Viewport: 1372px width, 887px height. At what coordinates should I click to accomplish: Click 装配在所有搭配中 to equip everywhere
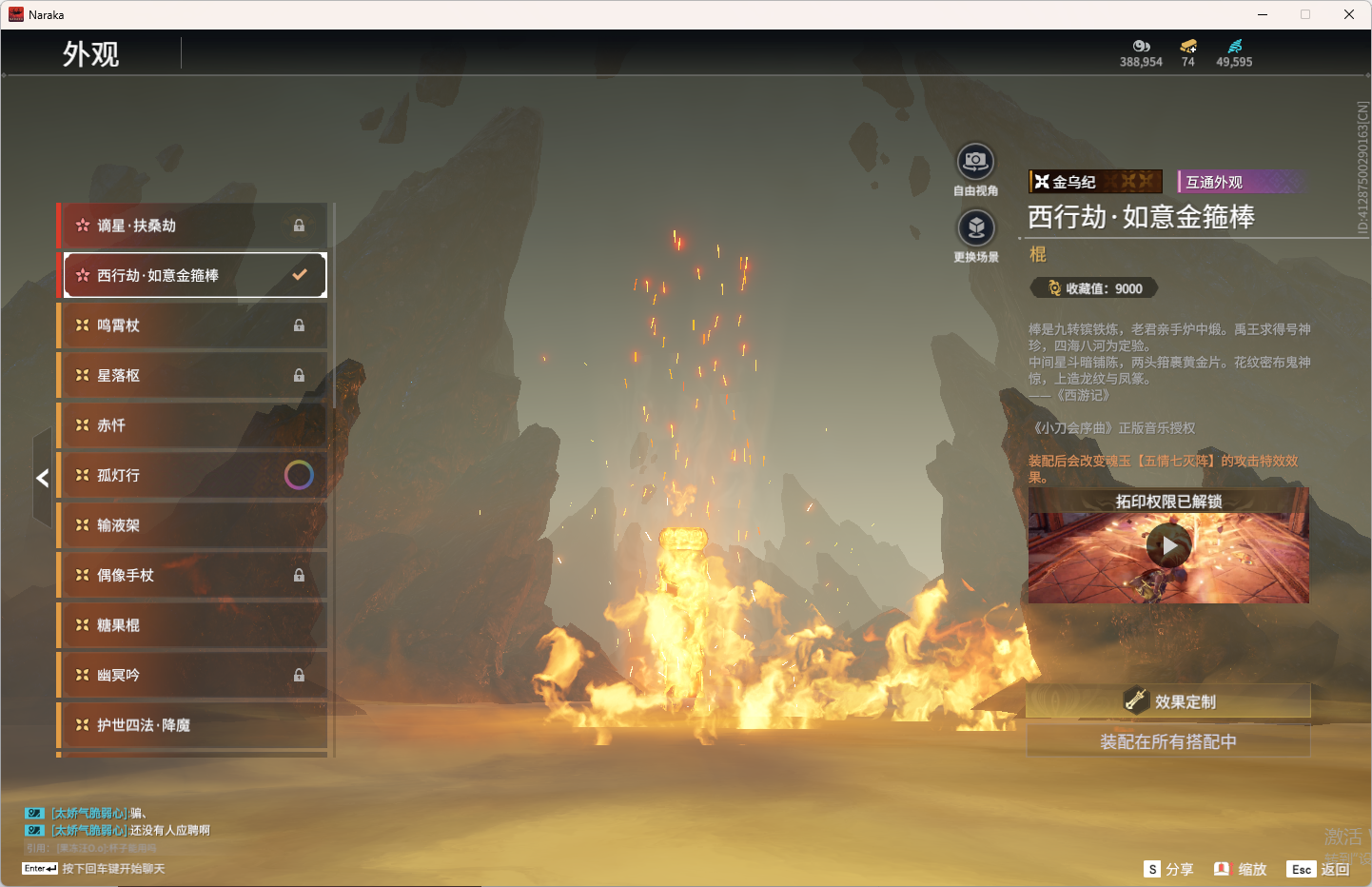pyautogui.click(x=1168, y=741)
